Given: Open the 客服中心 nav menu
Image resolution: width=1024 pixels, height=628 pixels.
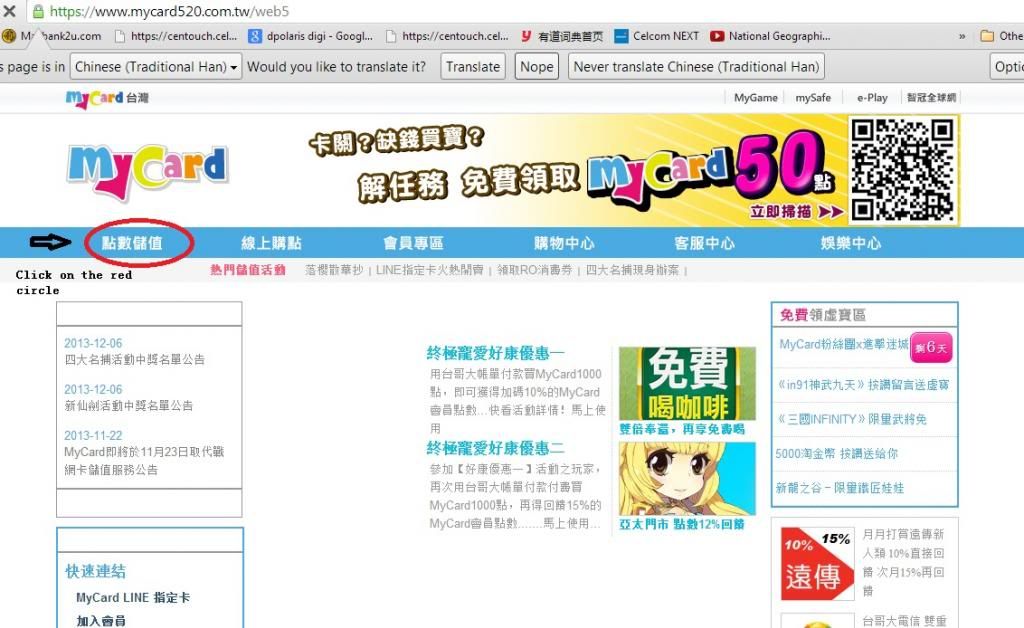Looking at the screenshot, I should click(704, 243).
